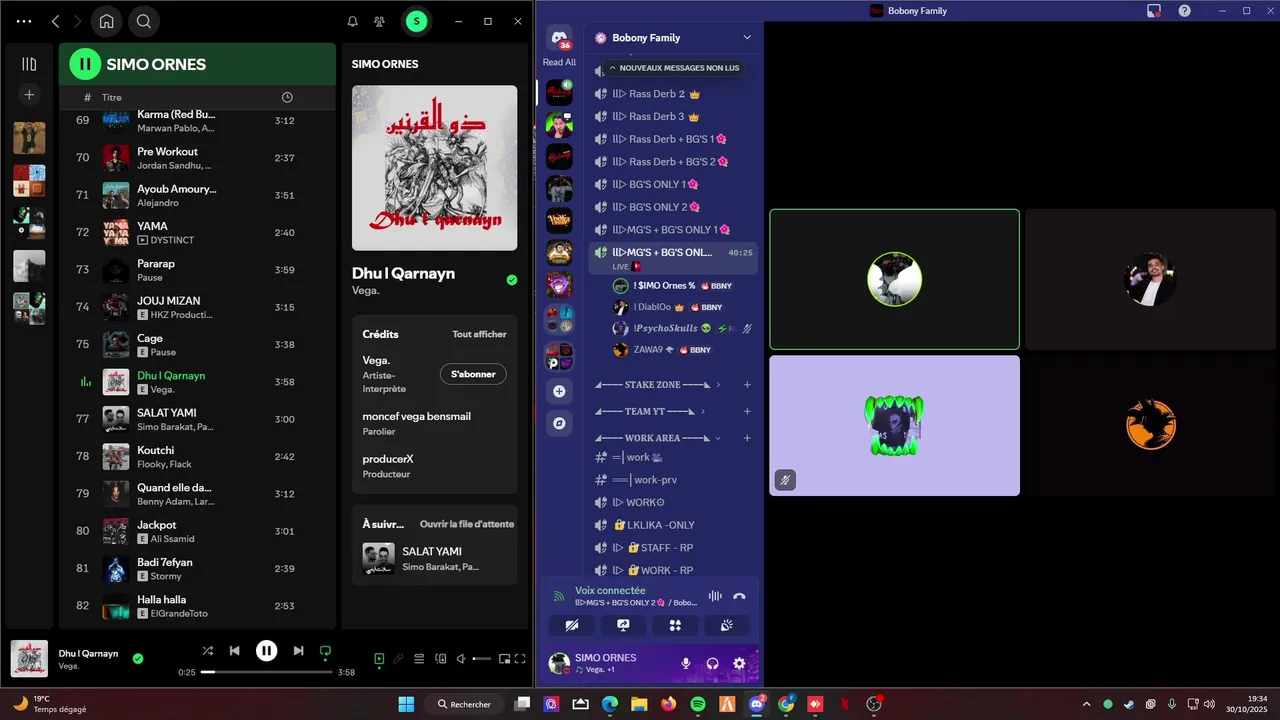Viewport: 1280px width, 720px height.
Task: Toggle shuffle in the Spotify player
Action: coord(207,651)
